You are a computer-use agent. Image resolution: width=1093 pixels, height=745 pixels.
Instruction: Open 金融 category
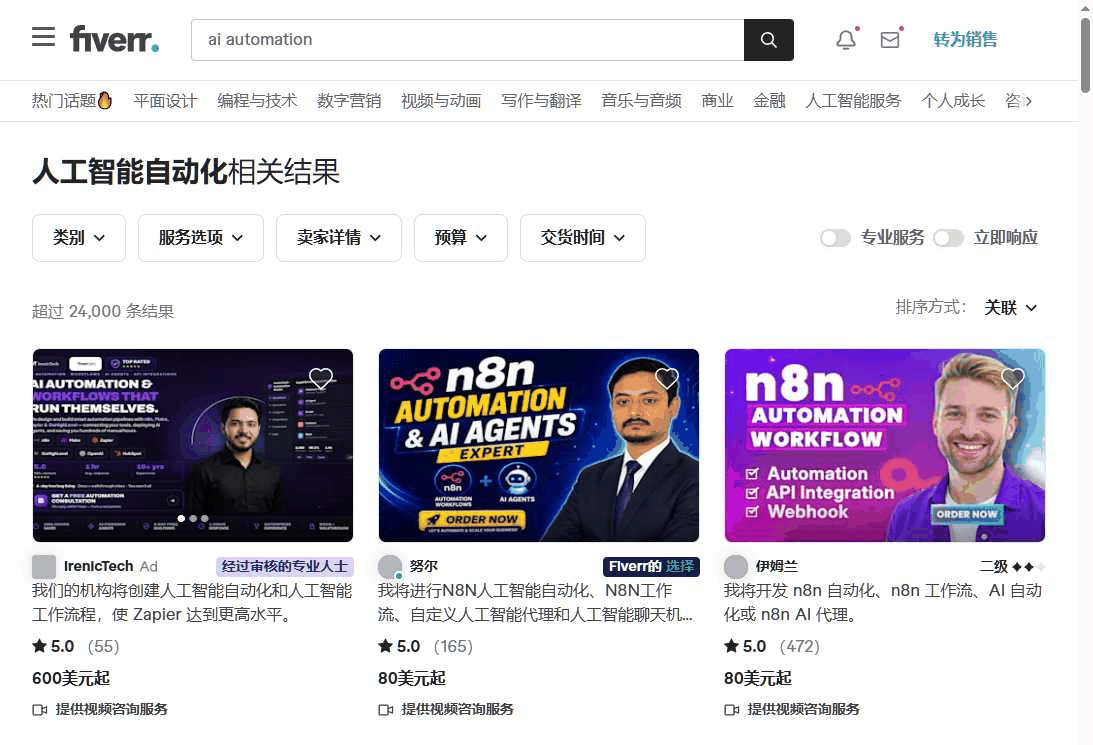click(x=770, y=101)
